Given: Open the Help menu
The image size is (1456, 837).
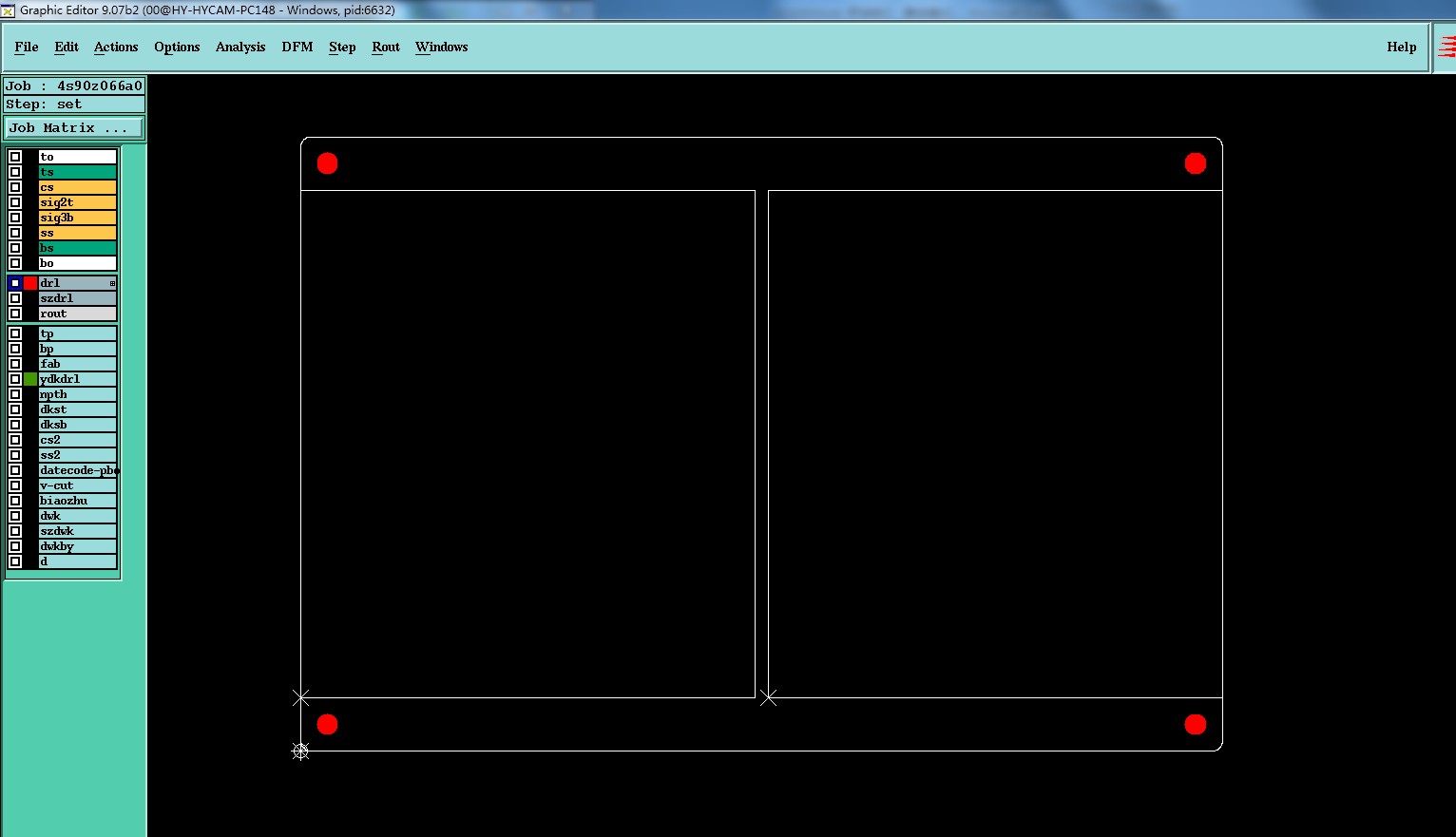Looking at the screenshot, I should pos(1402,47).
